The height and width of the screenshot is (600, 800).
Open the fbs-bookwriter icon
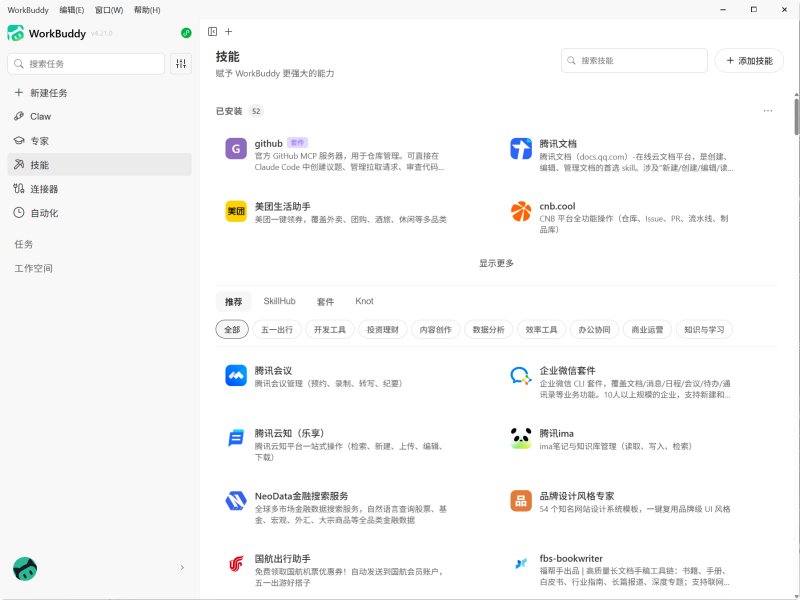coord(521,564)
